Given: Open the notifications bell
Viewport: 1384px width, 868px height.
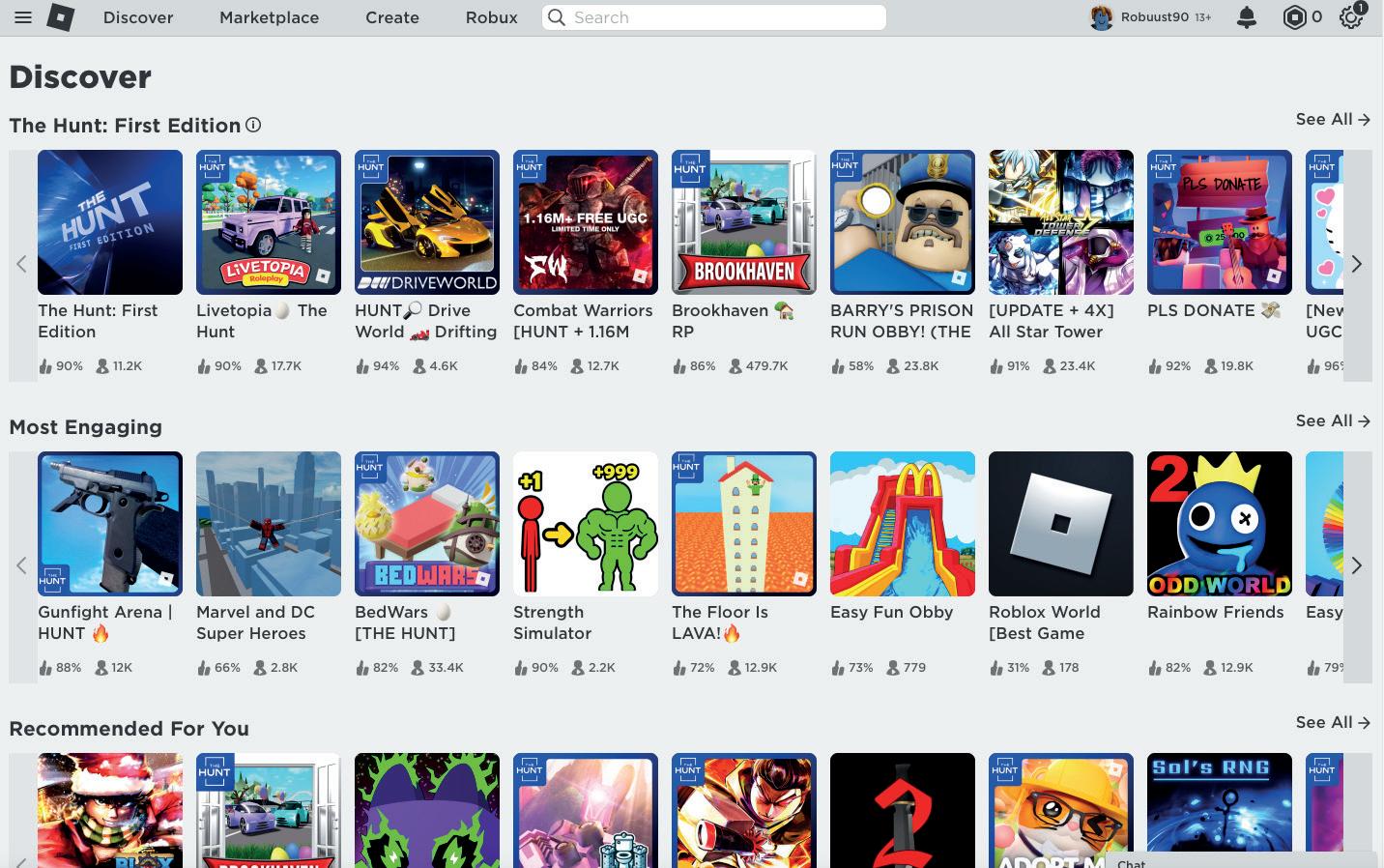Looking at the screenshot, I should click(1247, 17).
